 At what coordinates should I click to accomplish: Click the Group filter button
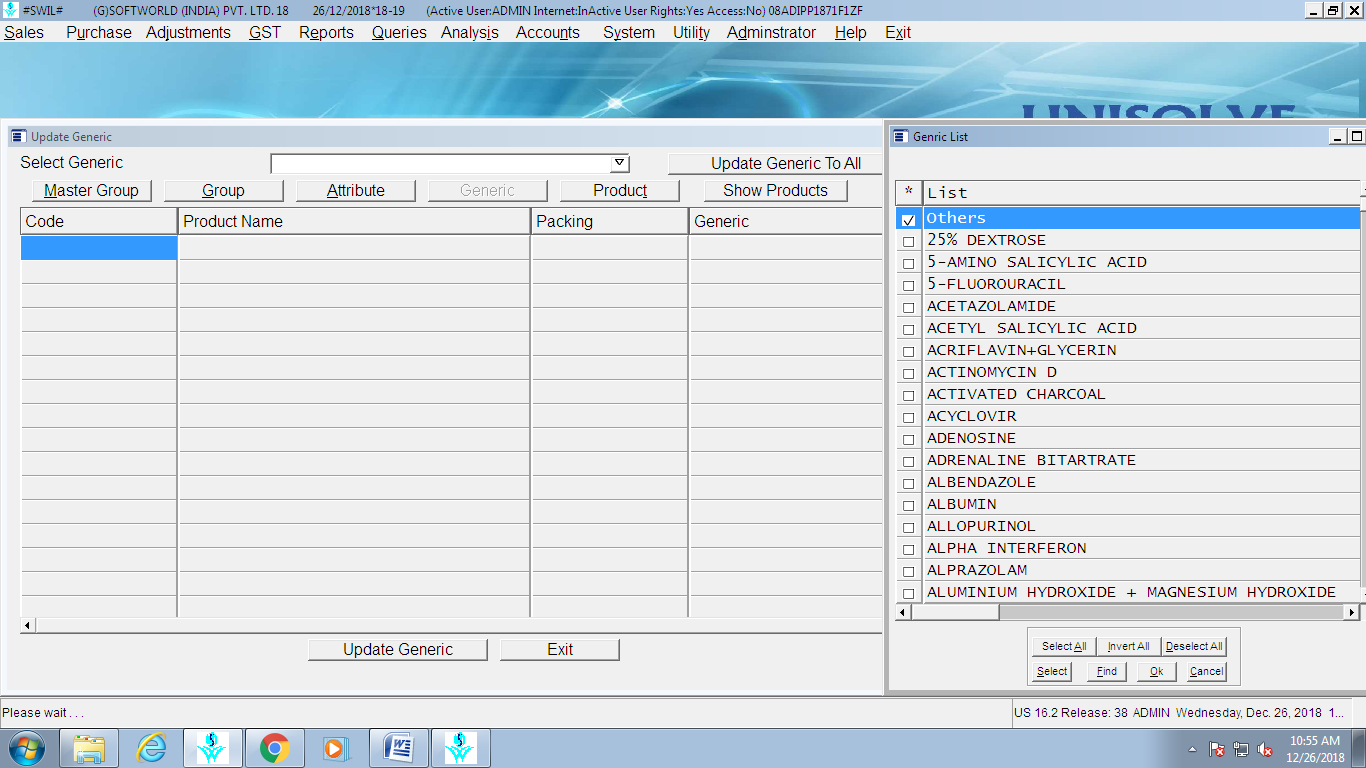click(x=223, y=190)
